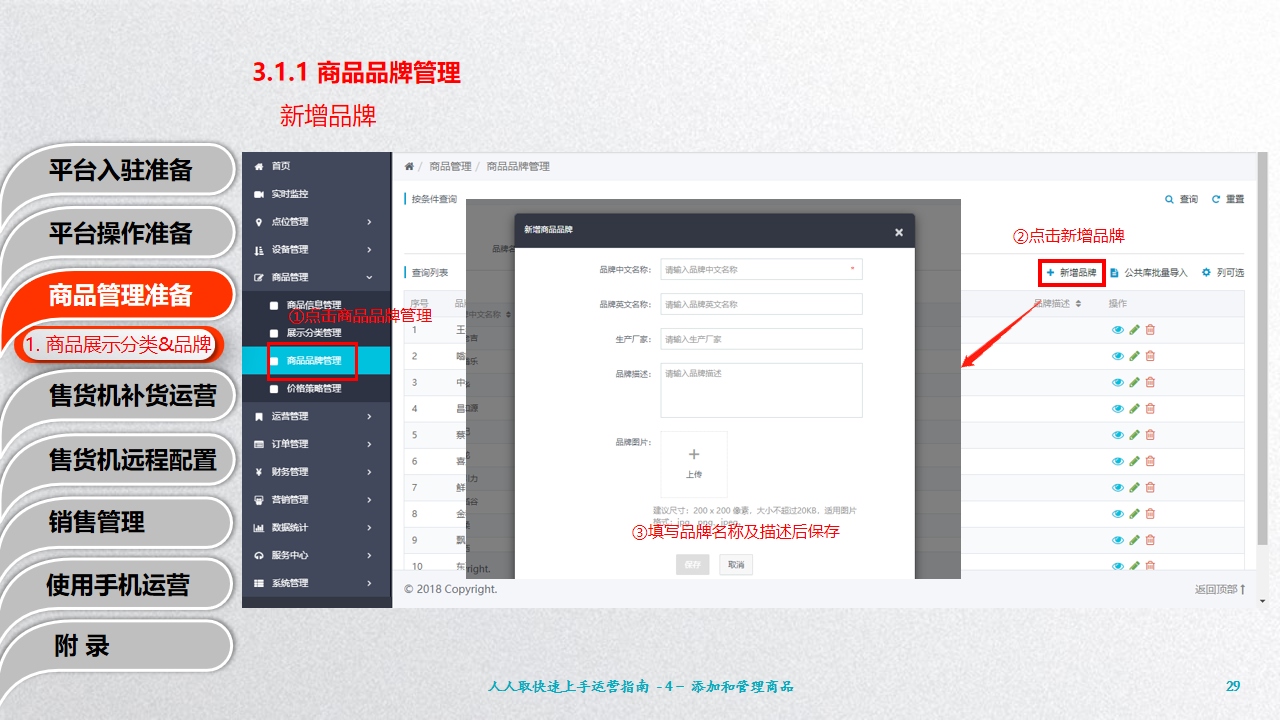1280x720 pixels.
Task: Click the 实时监控 camera icon in sidebar
Action: [x=259, y=194]
